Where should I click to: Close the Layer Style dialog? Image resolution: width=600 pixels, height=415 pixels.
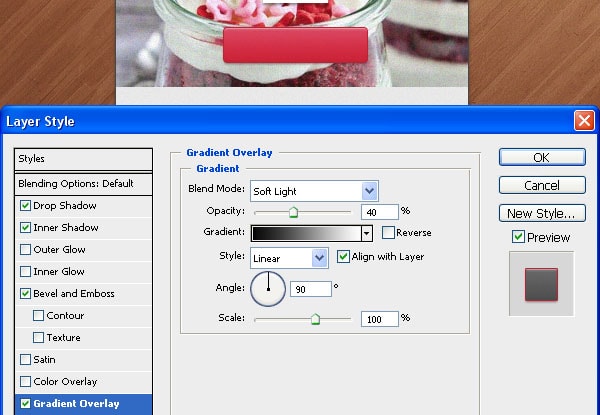(x=584, y=121)
